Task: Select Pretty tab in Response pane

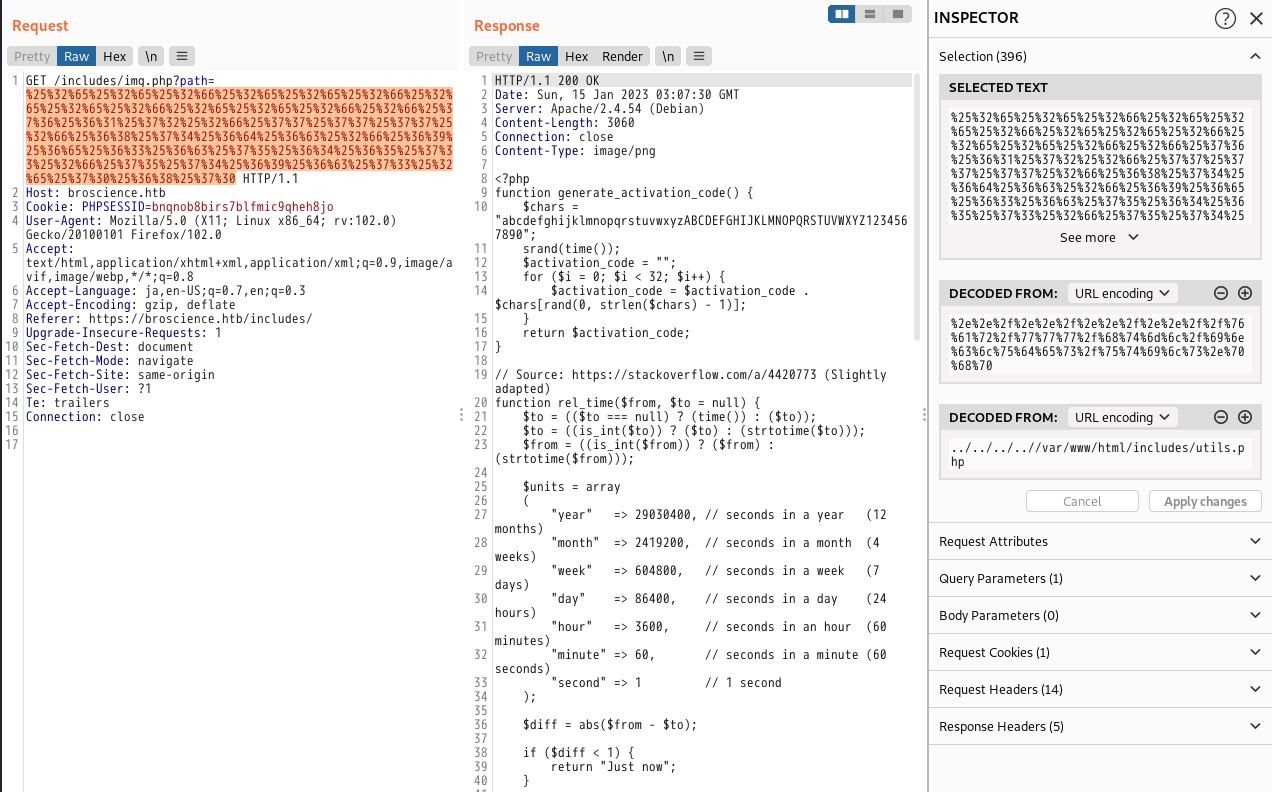Action: [x=494, y=56]
